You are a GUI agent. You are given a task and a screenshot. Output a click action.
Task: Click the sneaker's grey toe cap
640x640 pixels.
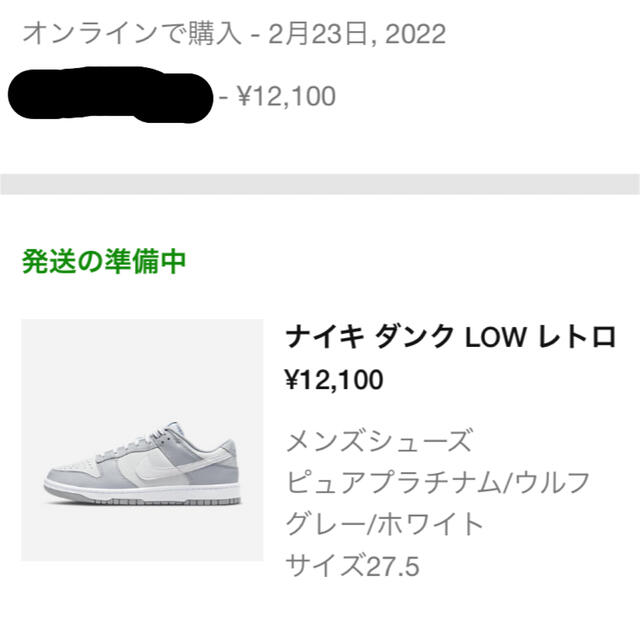67,473
